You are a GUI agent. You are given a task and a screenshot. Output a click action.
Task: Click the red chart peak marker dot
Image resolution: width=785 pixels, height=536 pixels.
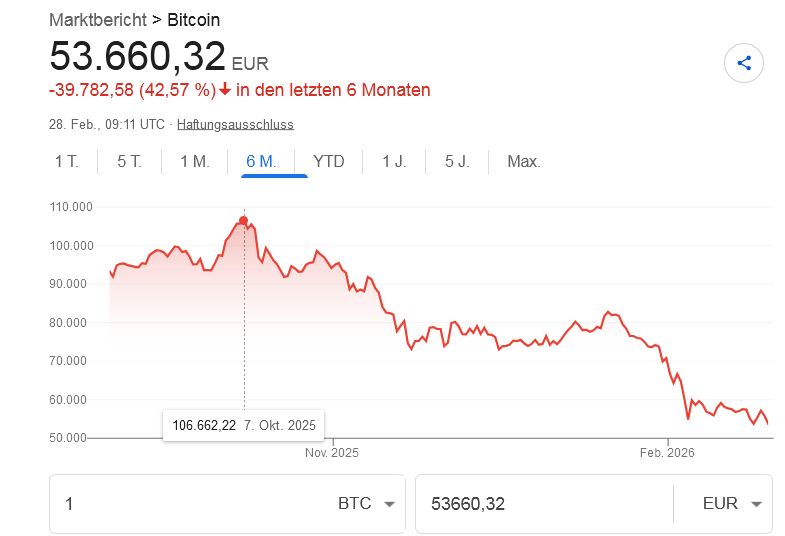click(x=243, y=221)
